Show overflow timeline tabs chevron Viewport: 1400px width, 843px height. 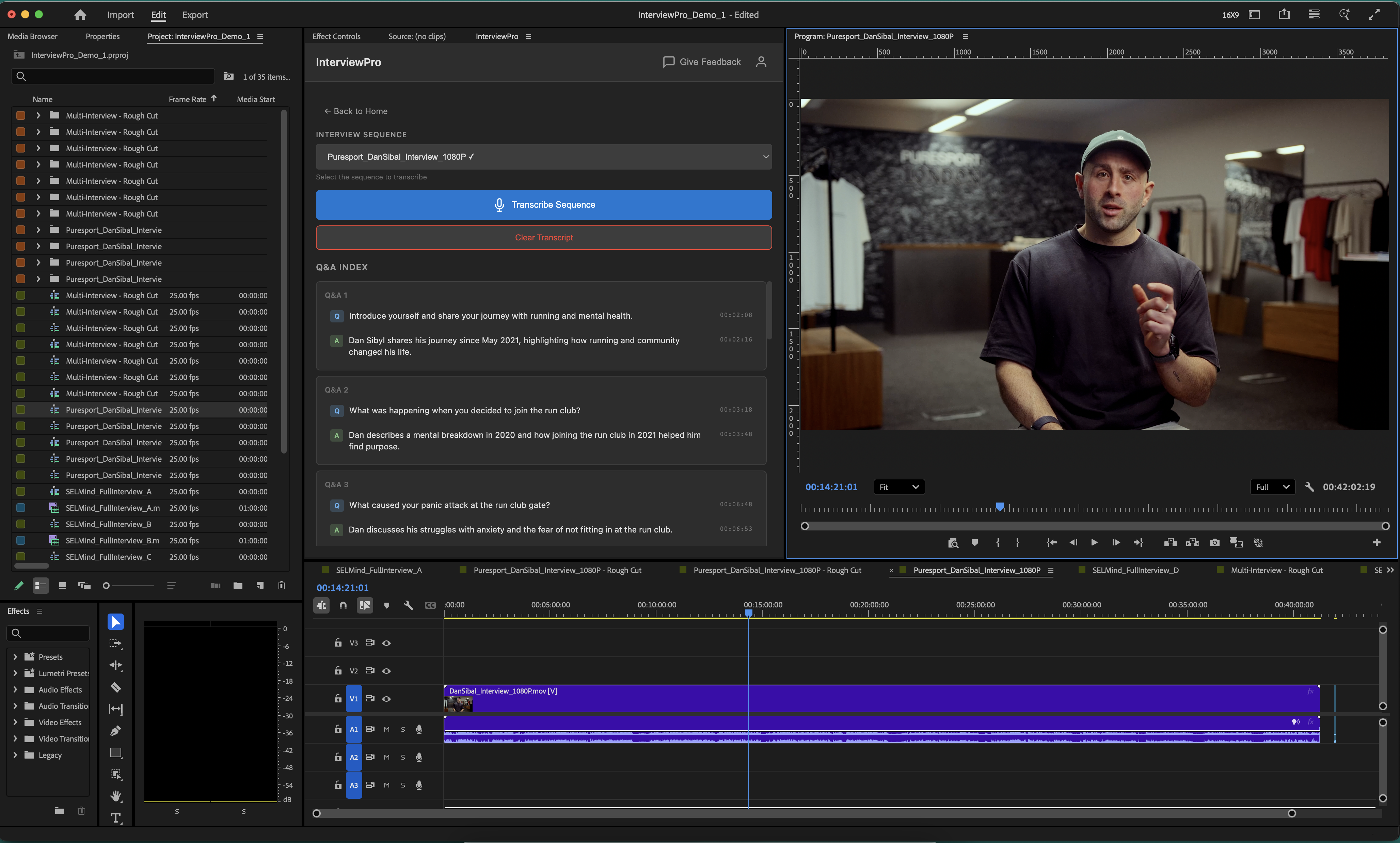tap(1390, 570)
